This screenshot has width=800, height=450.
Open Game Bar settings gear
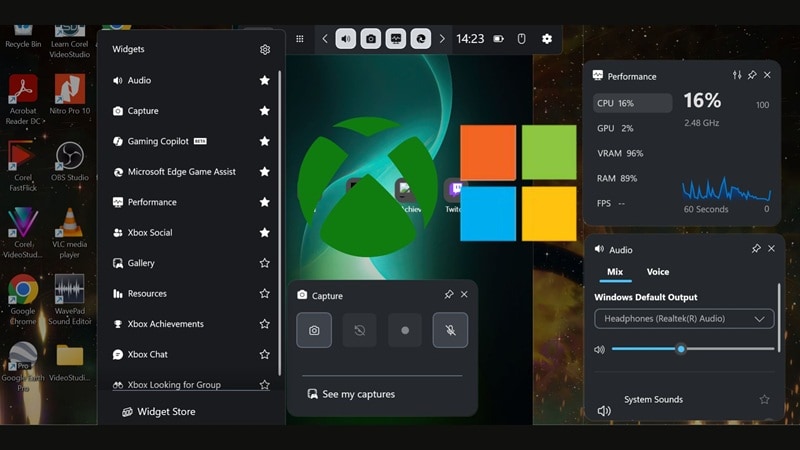(547, 39)
